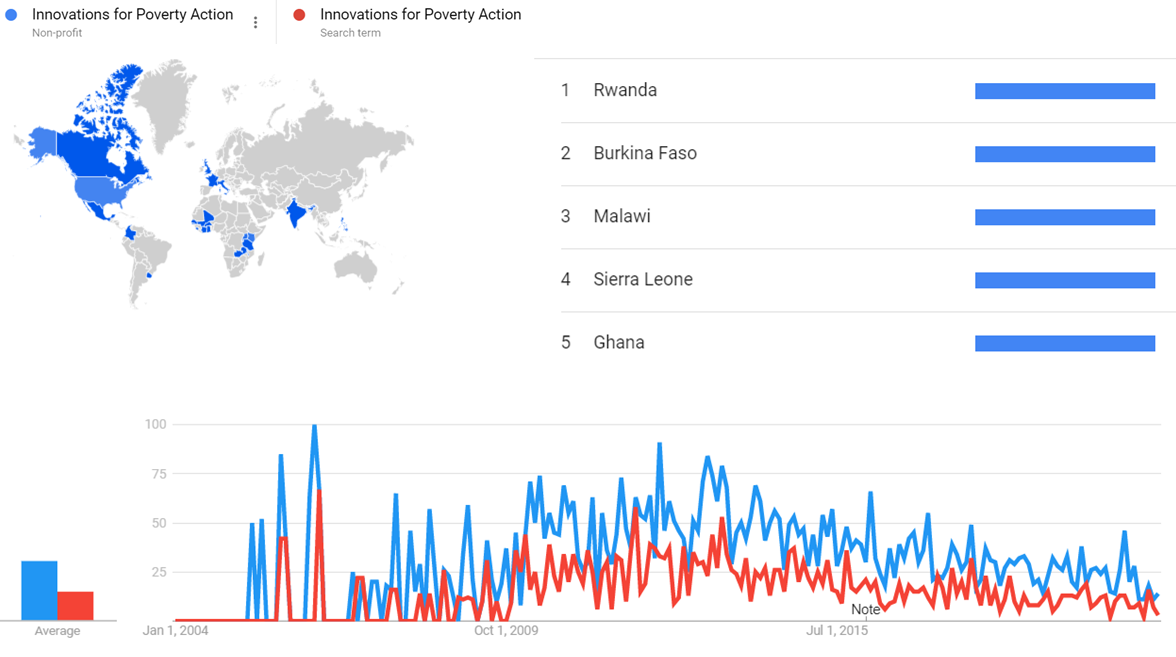1176x657 pixels.
Task: Select the blue Innovations for Poverty Action non-profit term
Action: point(132,15)
